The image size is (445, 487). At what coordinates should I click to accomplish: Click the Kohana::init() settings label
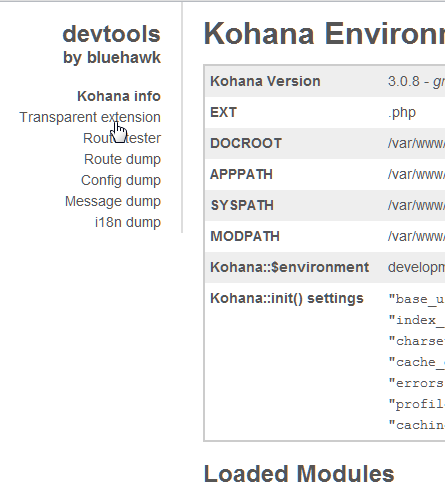[x=287, y=298]
